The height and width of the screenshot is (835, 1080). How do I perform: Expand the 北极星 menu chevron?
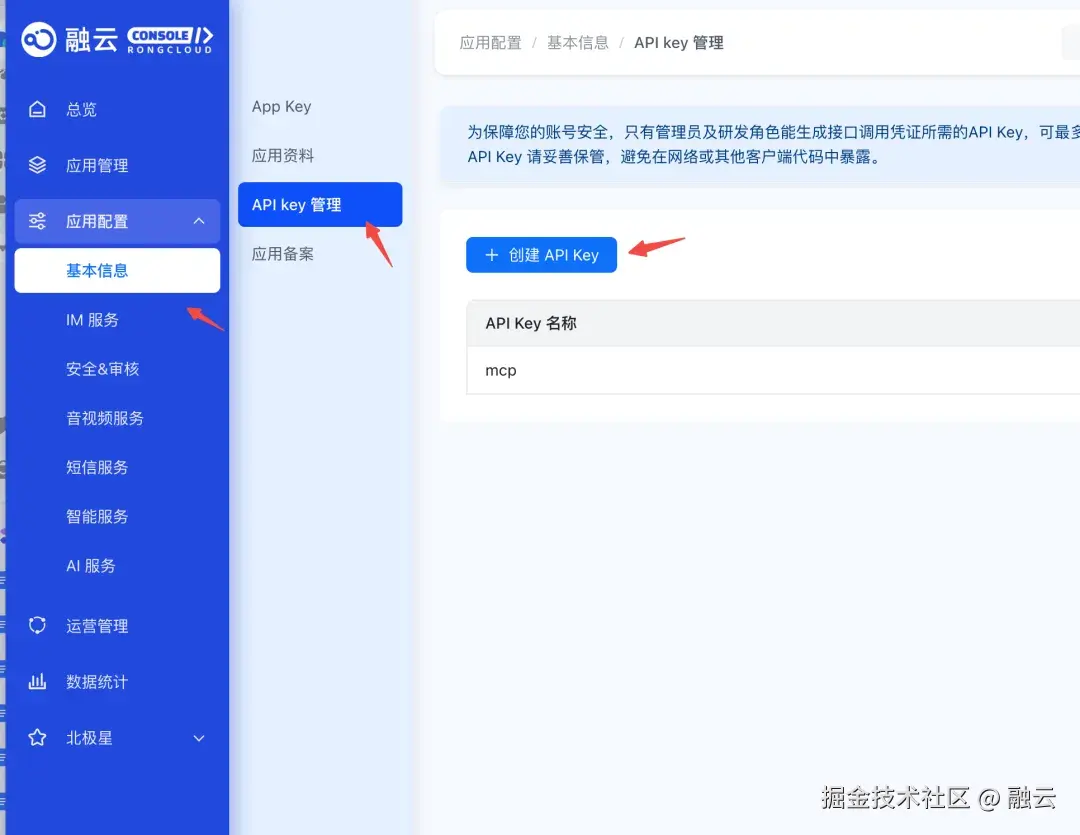click(x=199, y=737)
